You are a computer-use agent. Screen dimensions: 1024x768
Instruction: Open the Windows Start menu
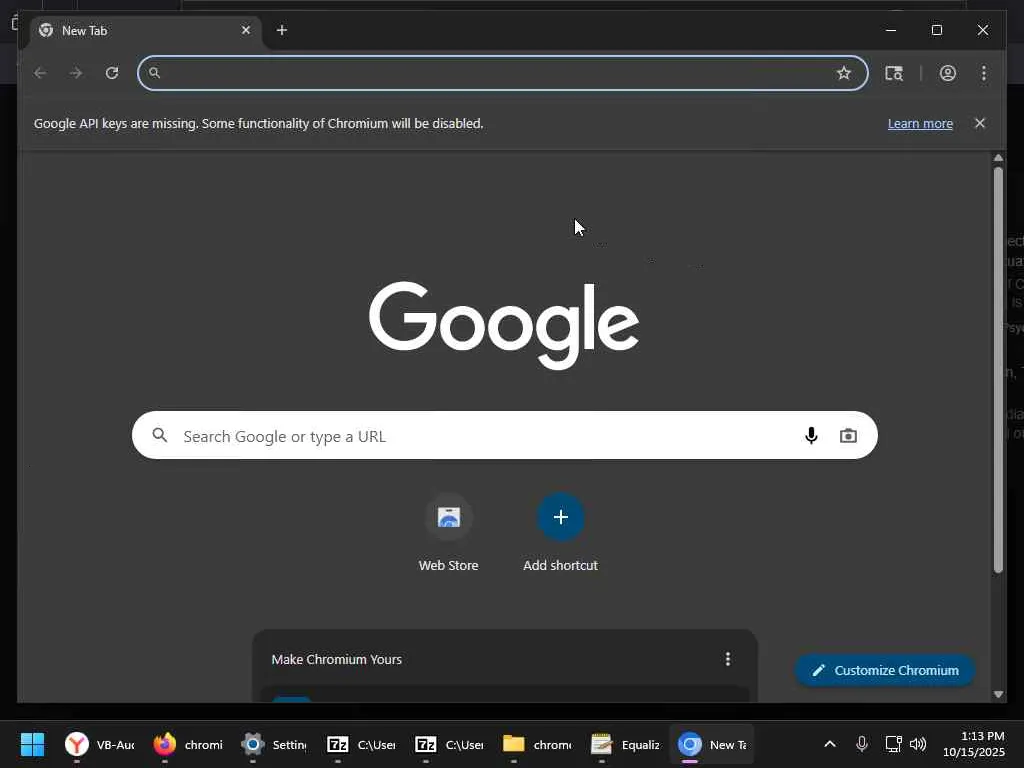point(32,744)
